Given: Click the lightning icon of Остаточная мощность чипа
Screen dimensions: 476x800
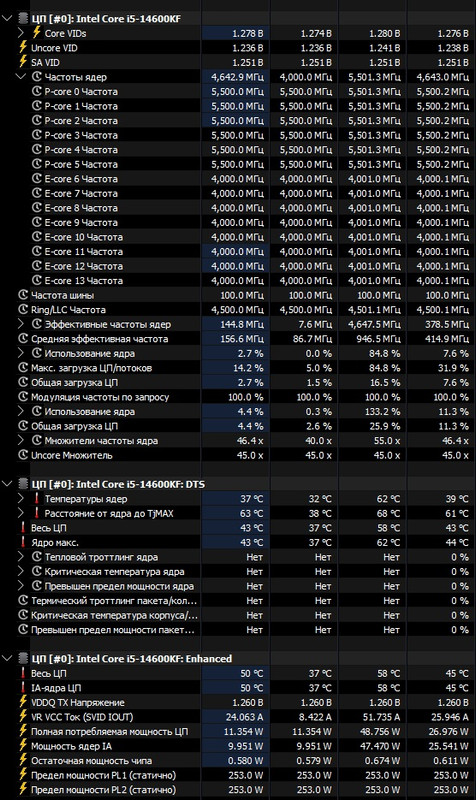Looking at the screenshot, I should tap(22, 760).
